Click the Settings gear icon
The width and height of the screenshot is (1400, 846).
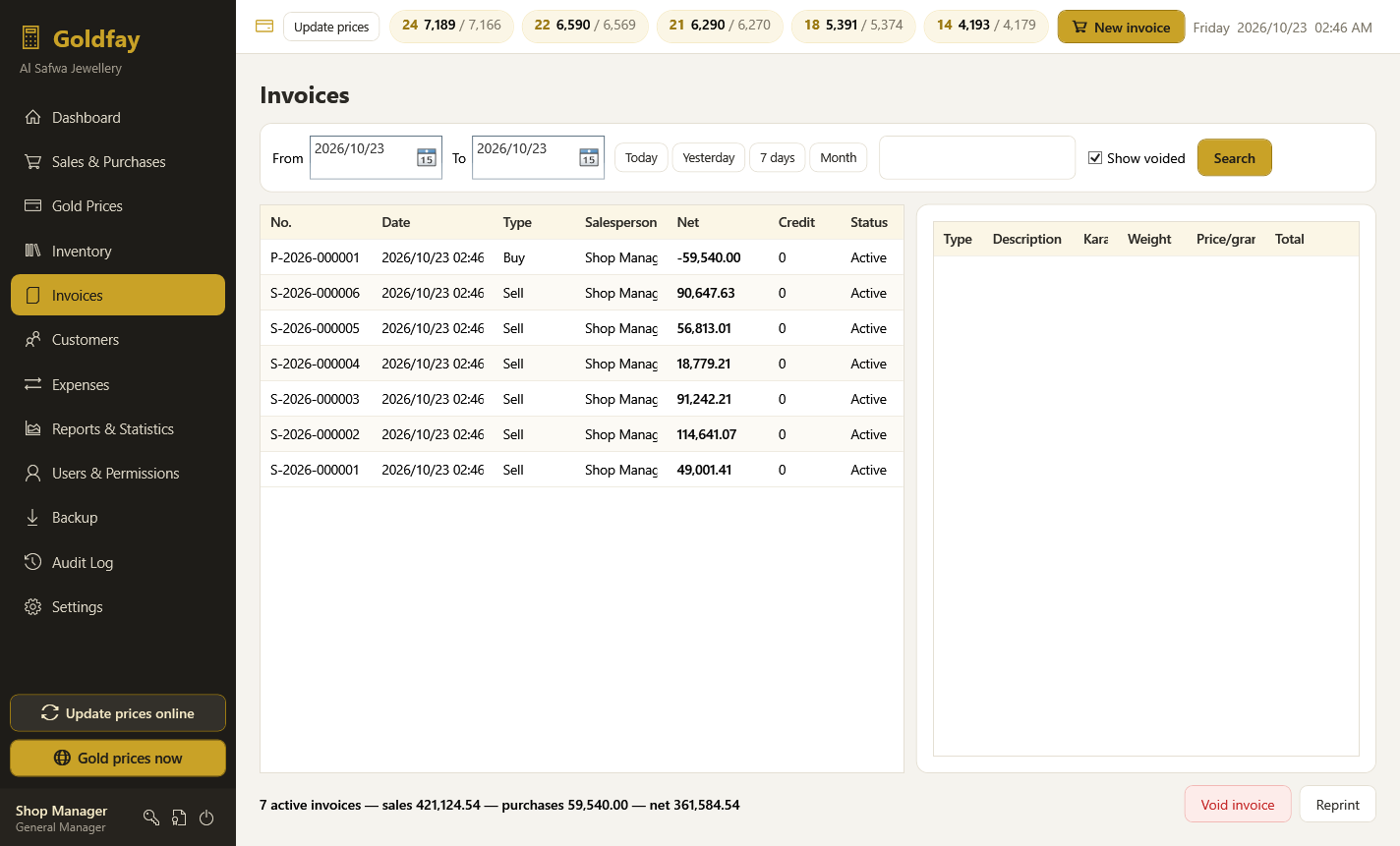point(33,606)
